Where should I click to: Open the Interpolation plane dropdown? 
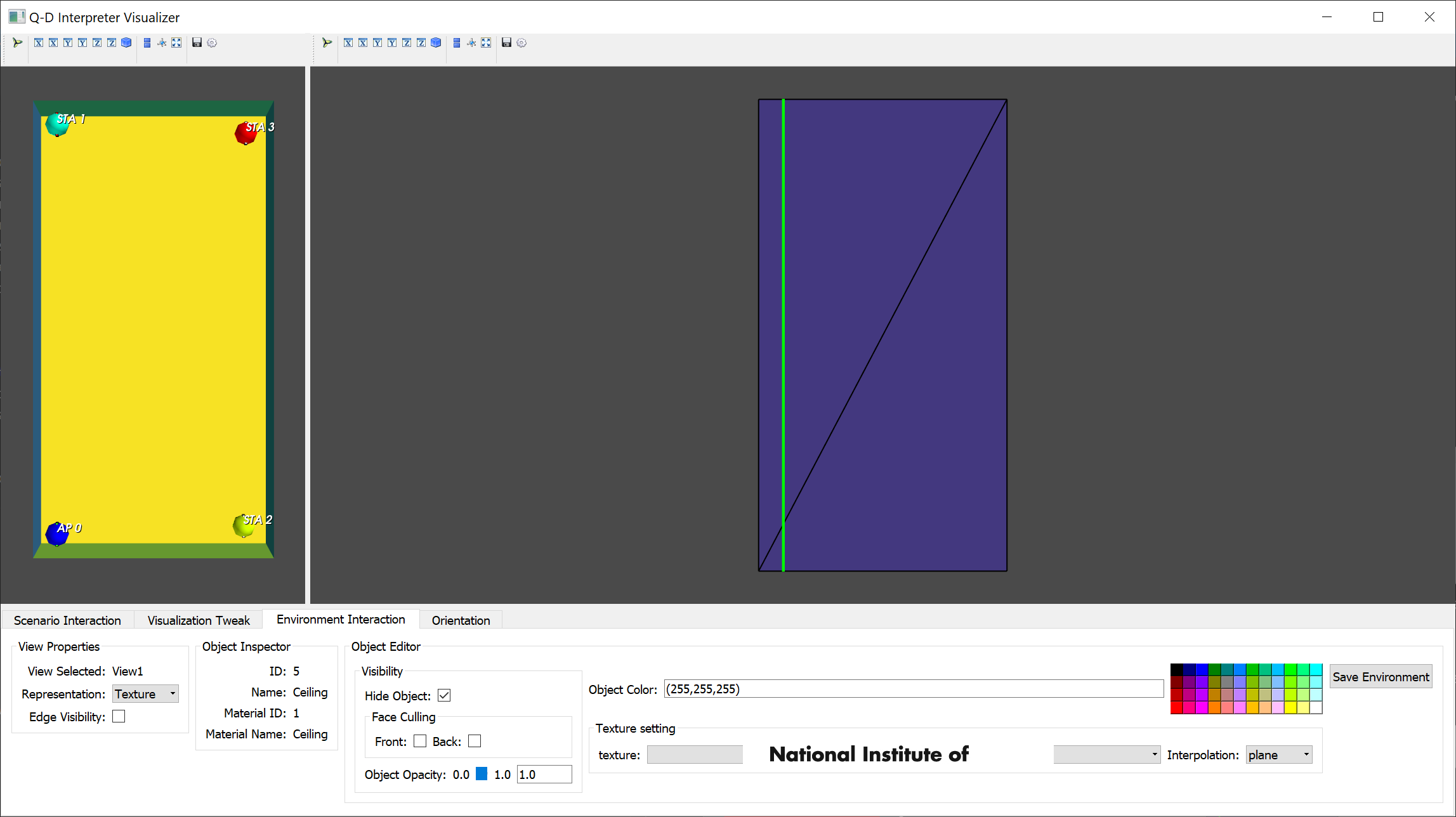(1278, 755)
